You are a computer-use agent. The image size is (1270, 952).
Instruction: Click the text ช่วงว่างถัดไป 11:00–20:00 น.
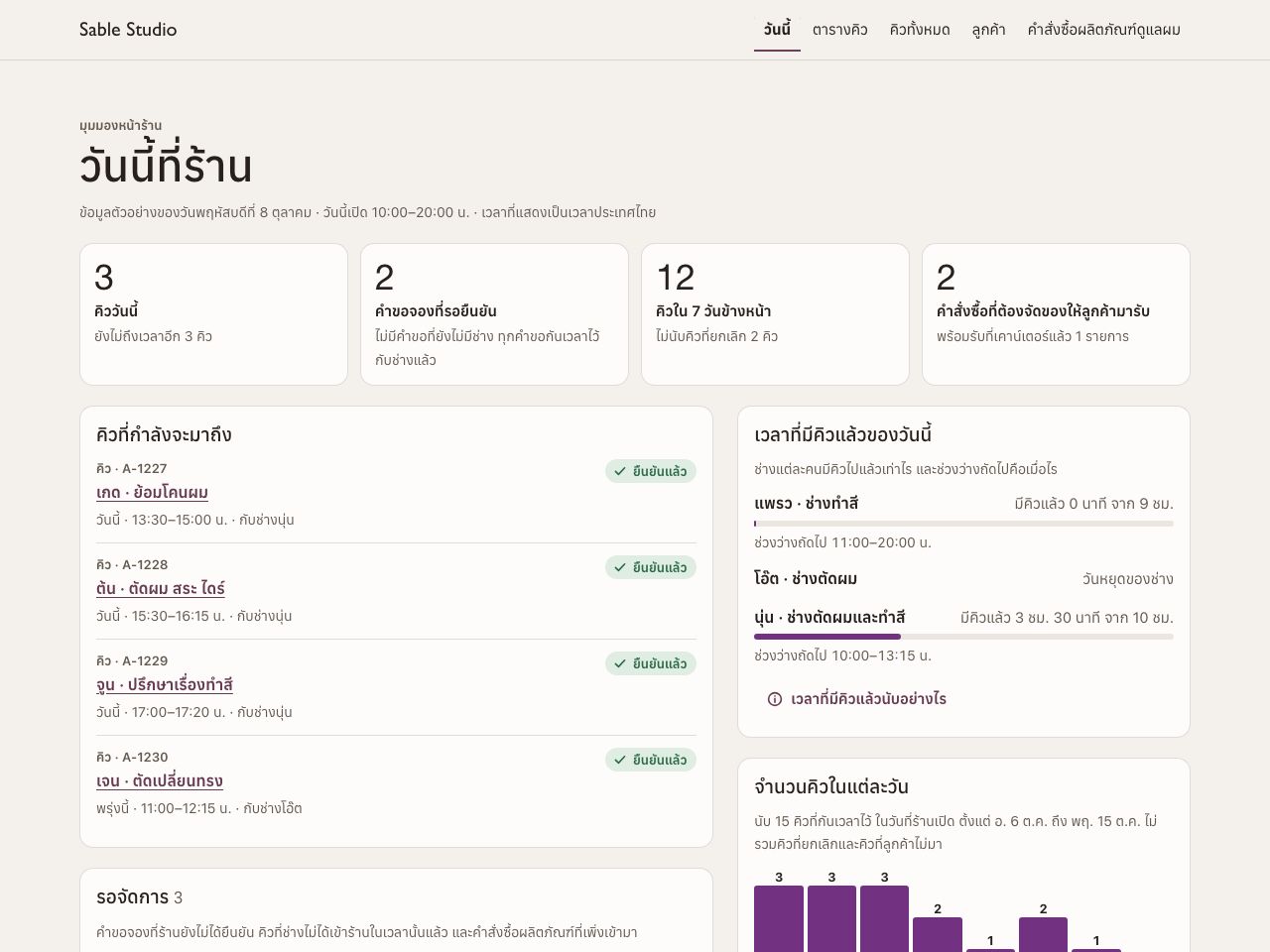coord(842,542)
